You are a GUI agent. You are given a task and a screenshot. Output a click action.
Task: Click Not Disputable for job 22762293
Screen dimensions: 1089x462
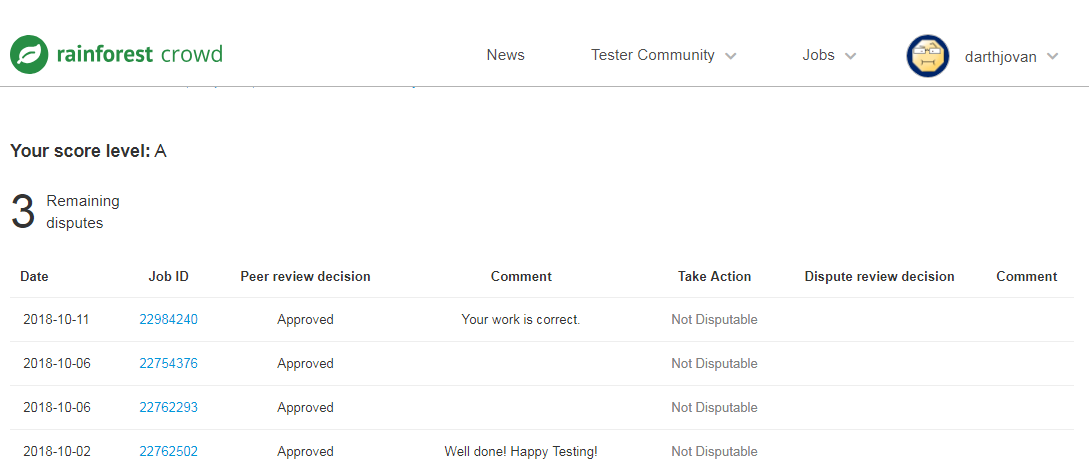(x=715, y=407)
